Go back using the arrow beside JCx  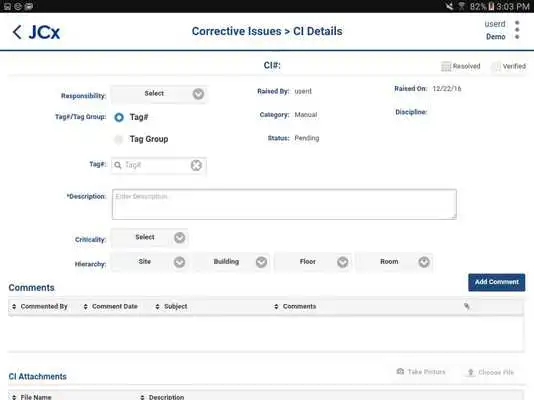[17, 32]
